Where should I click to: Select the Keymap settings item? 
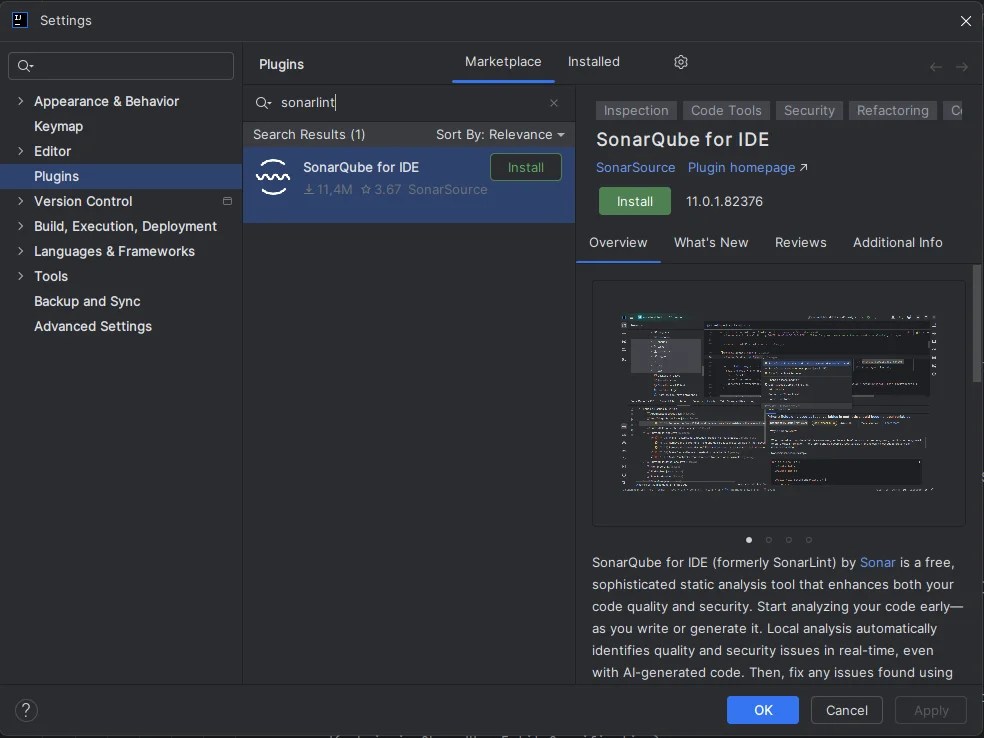coord(121,126)
